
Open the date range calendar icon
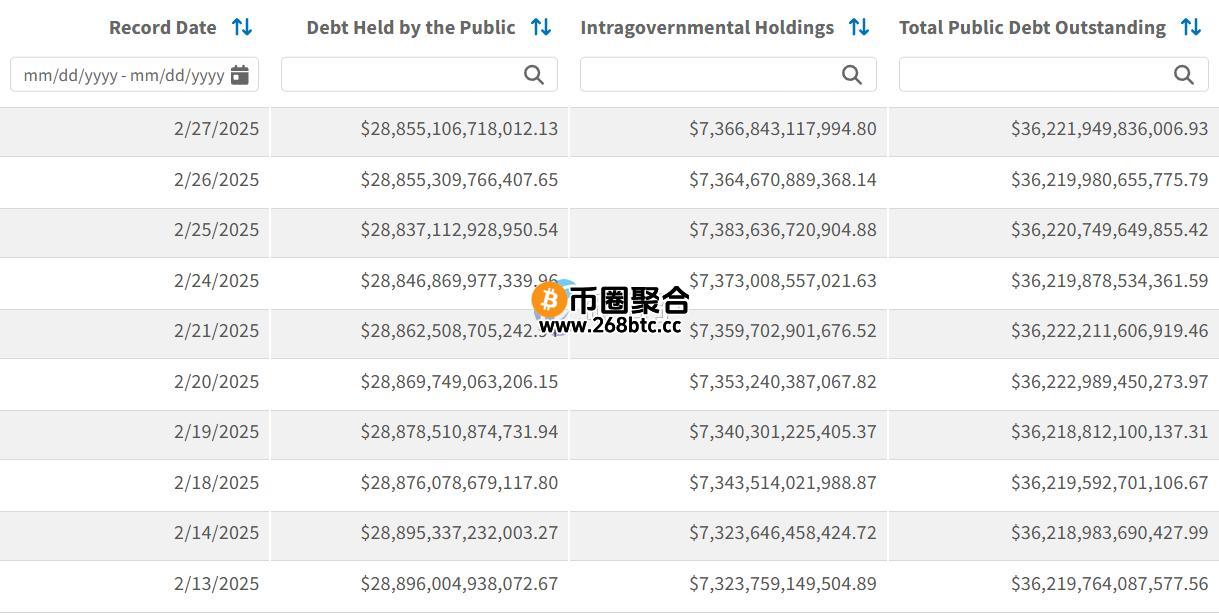pos(240,75)
